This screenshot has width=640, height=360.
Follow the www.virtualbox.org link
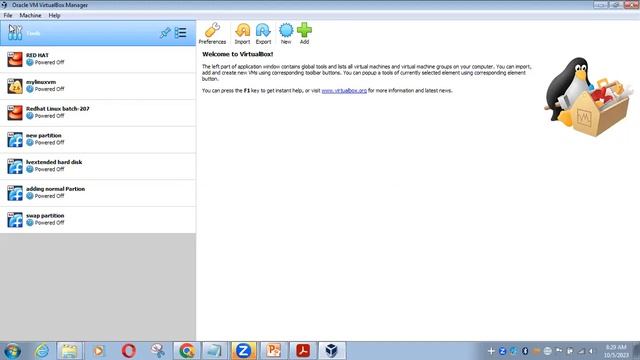tap(344, 91)
